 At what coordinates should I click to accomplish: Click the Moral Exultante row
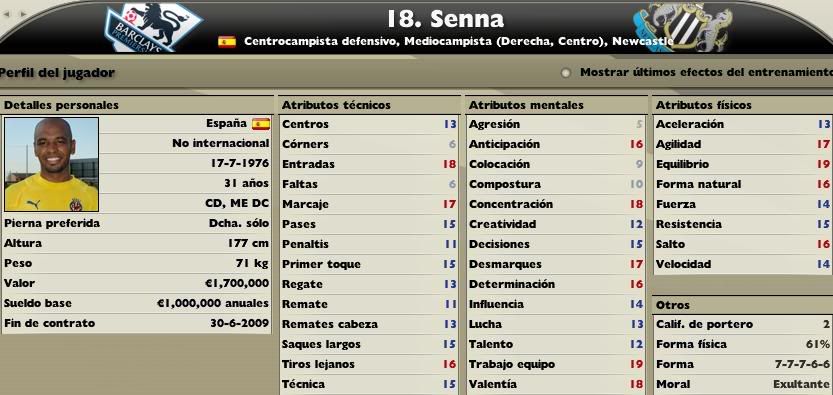point(743,384)
